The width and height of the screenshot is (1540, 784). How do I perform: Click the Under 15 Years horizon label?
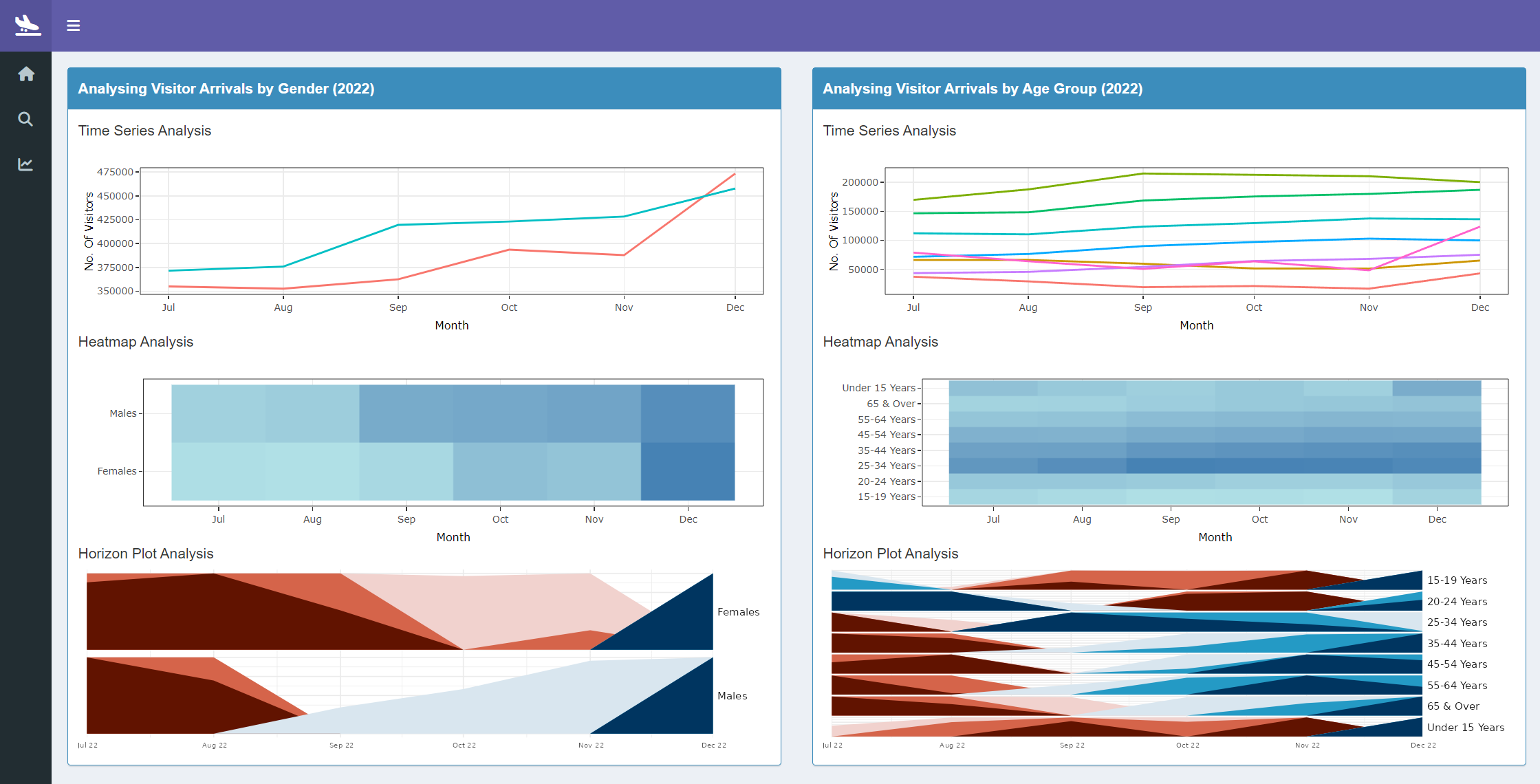tap(1465, 728)
